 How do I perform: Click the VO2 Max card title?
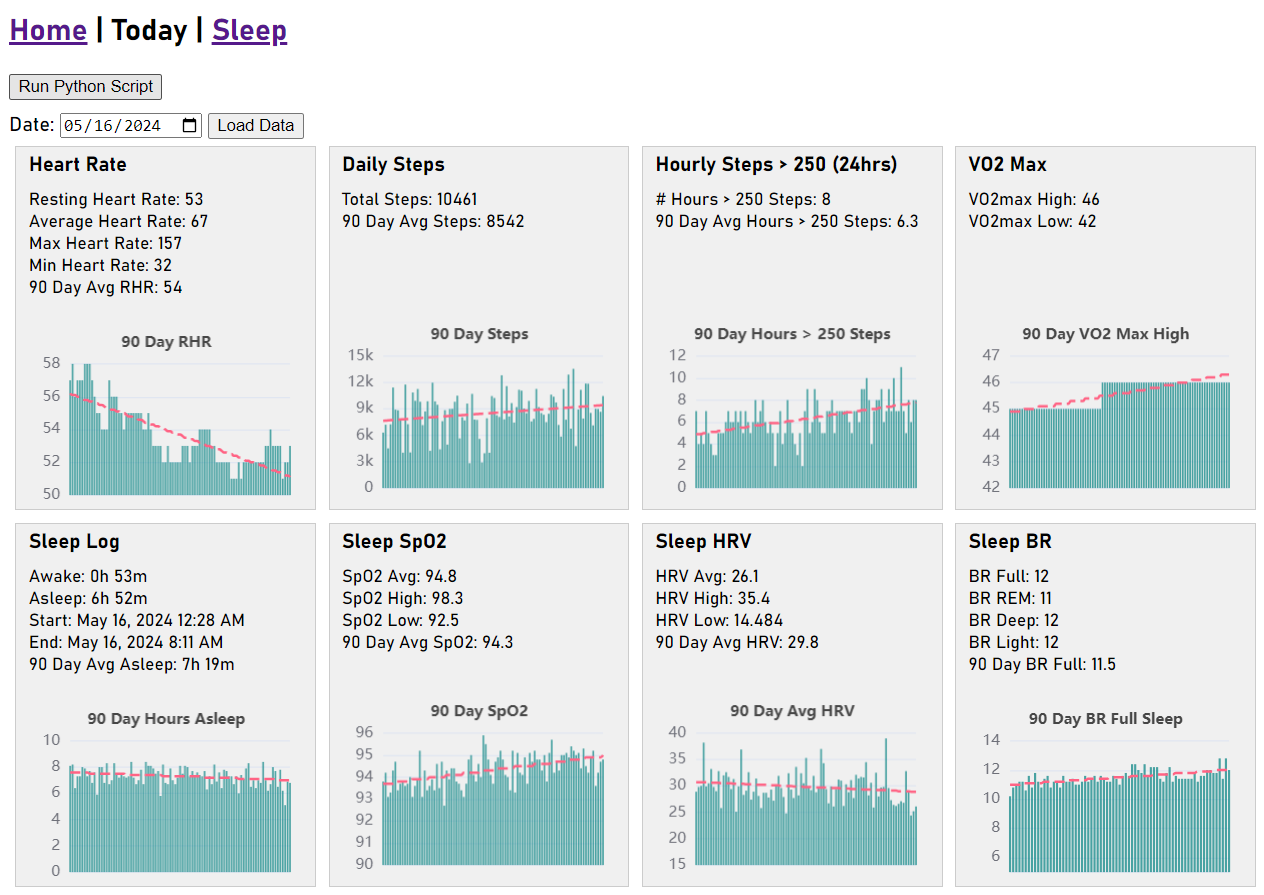pos(1007,165)
